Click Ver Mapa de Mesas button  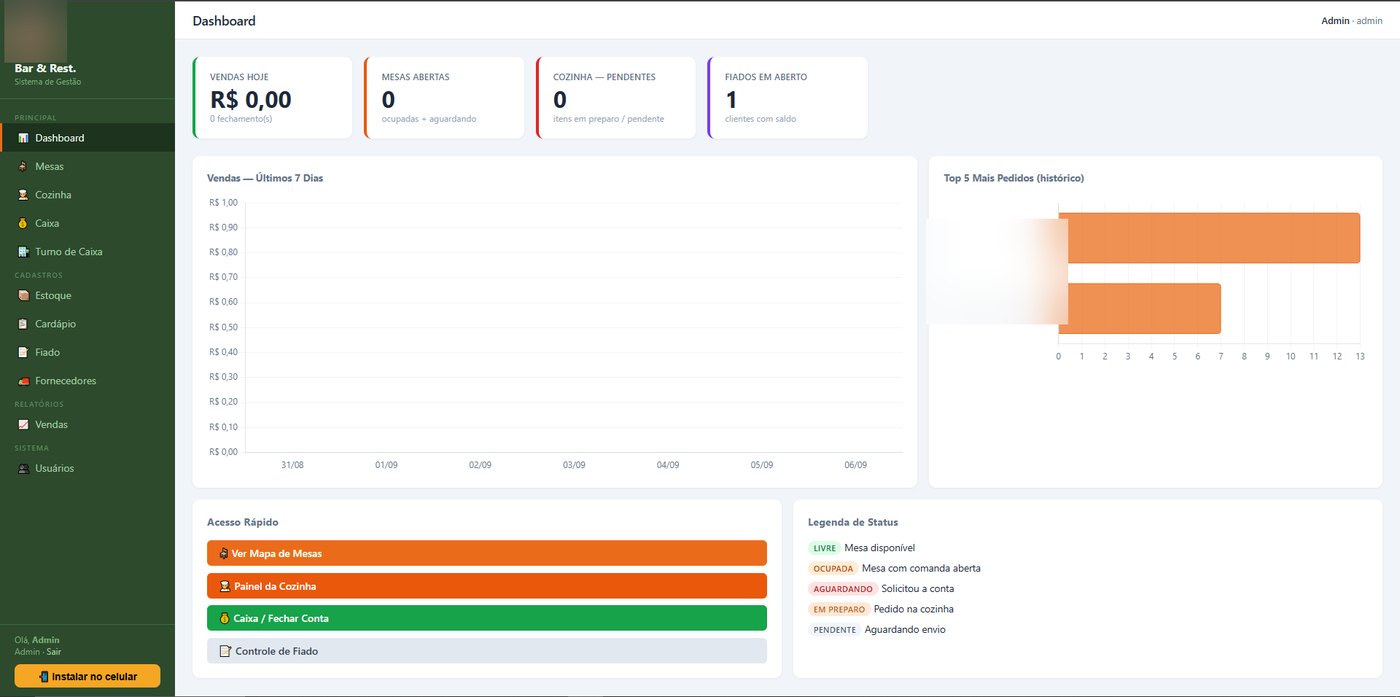487,553
